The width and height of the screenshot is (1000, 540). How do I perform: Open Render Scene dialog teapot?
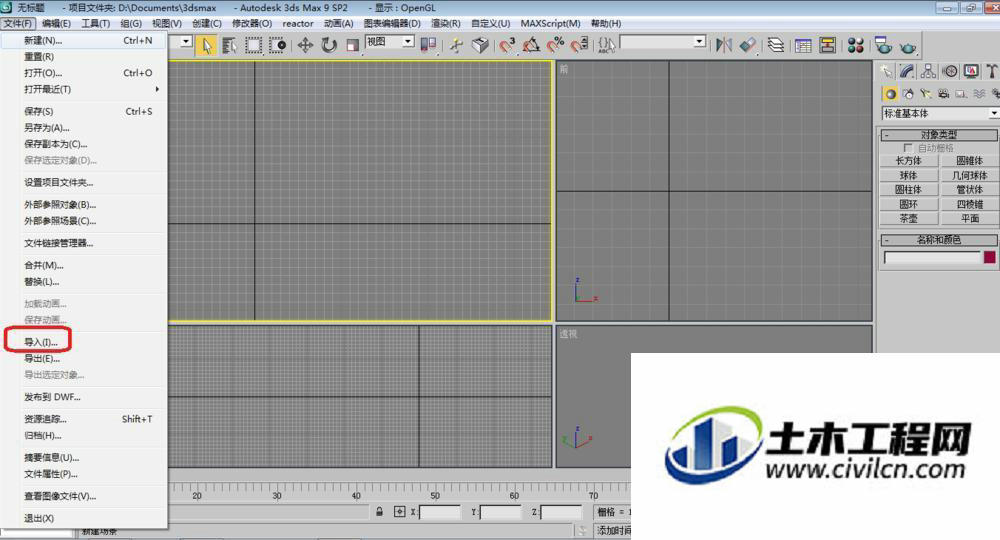point(883,46)
